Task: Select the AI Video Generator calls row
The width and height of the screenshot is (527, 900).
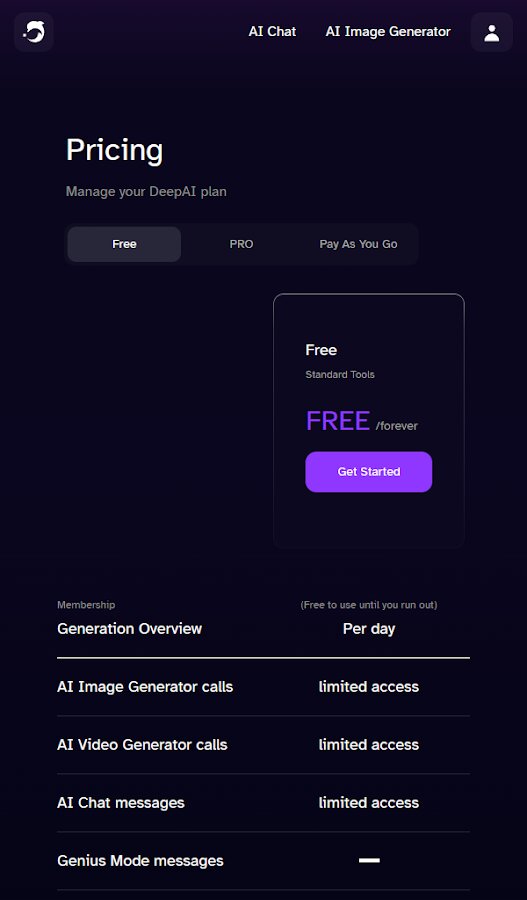Action: tap(264, 745)
